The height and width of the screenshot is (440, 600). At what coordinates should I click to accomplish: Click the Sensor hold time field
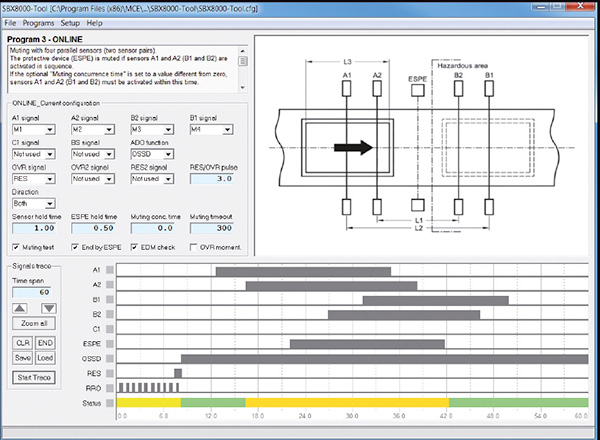point(34,228)
